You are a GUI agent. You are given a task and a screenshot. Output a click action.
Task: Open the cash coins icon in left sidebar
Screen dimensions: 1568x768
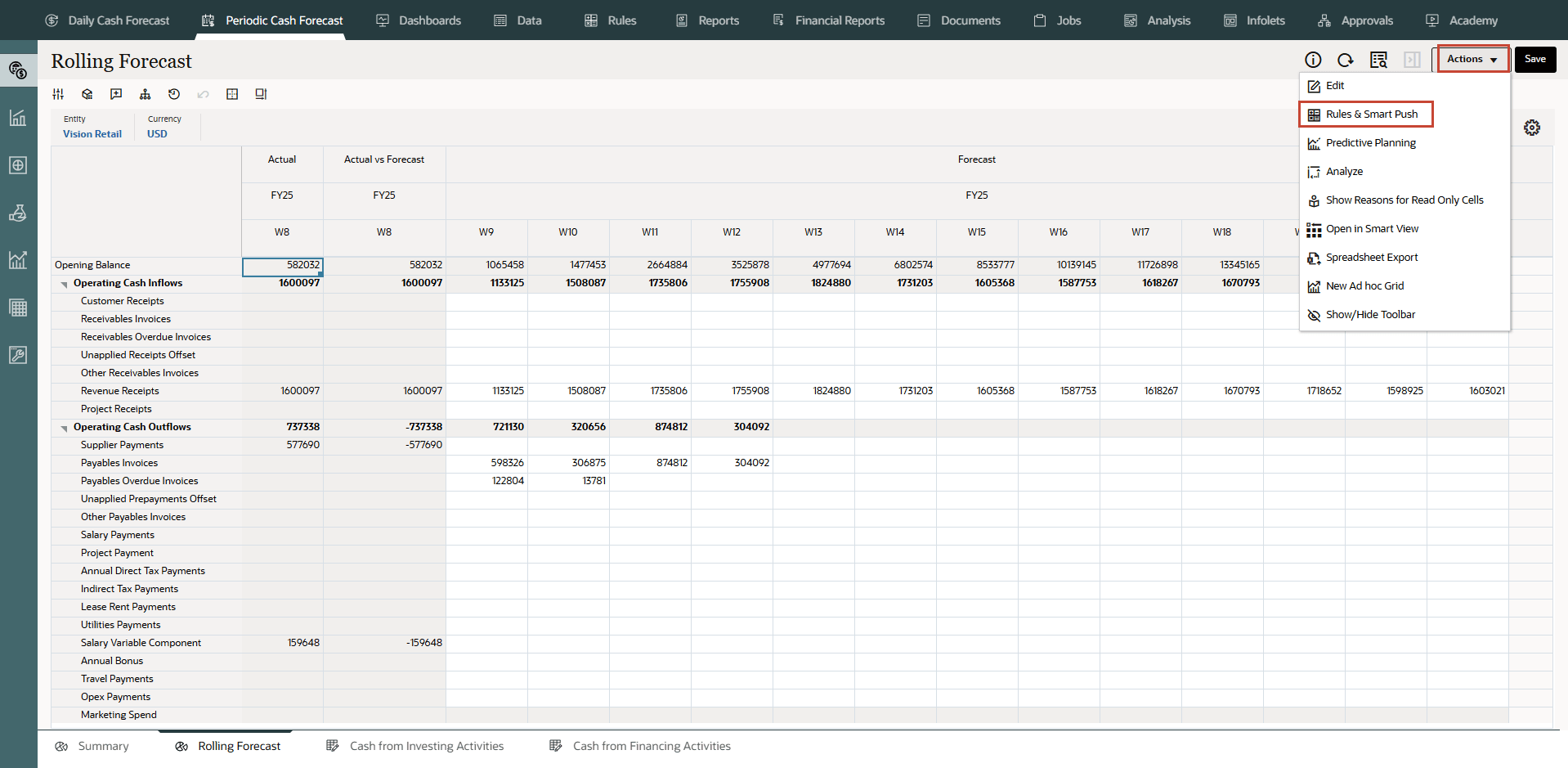(x=18, y=70)
